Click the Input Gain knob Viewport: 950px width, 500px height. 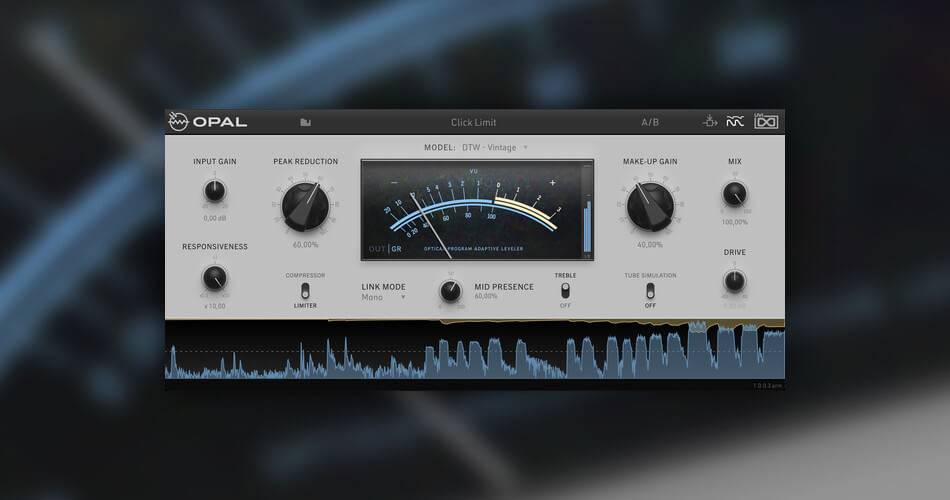tap(214, 191)
